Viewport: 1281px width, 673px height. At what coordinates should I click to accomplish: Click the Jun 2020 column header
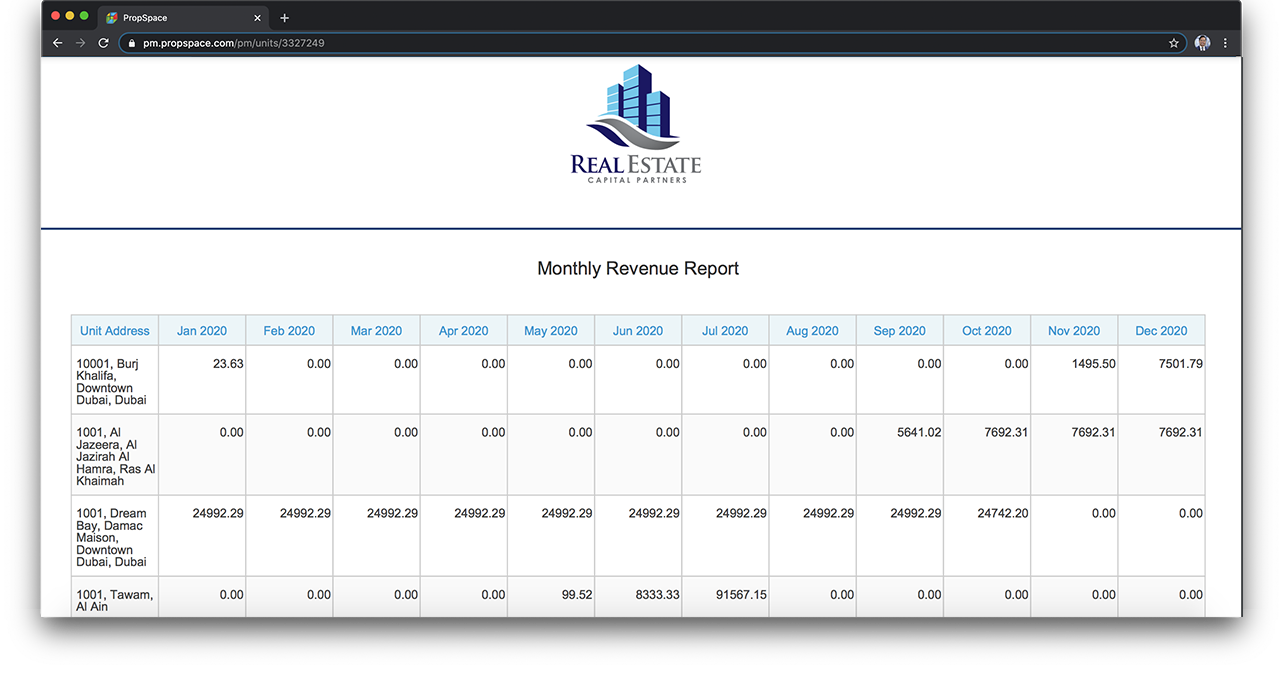click(x=638, y=331)
